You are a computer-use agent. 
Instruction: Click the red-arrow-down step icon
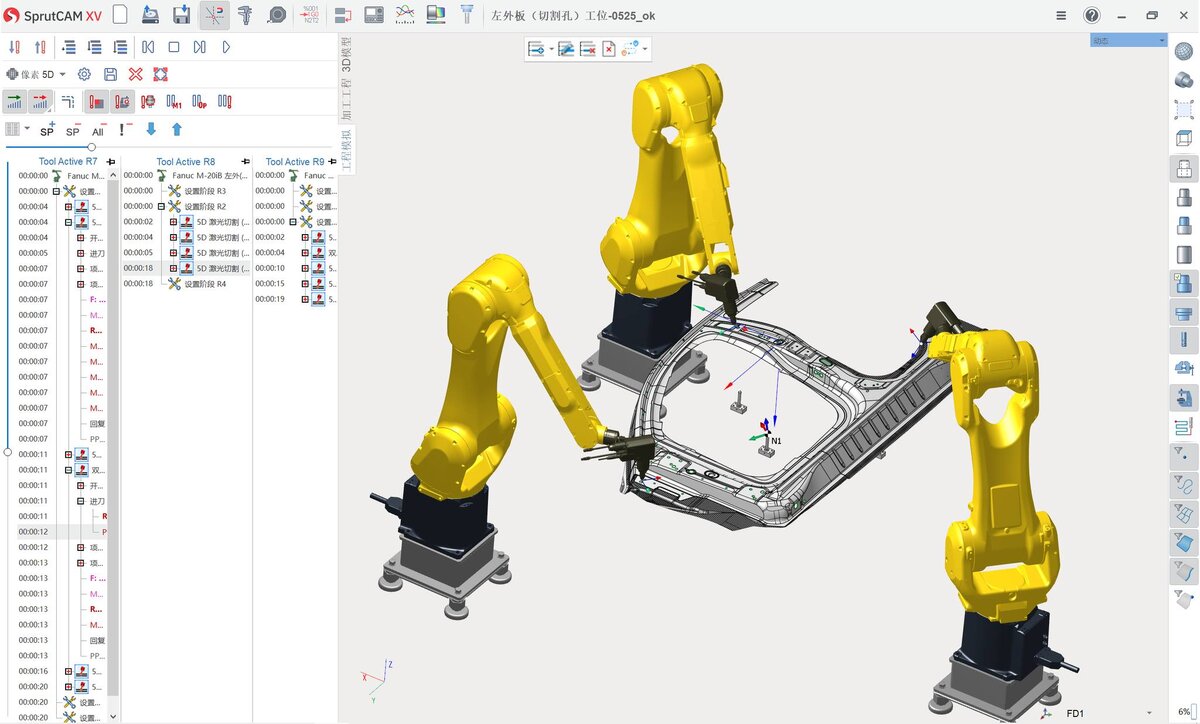coord(14,47)
